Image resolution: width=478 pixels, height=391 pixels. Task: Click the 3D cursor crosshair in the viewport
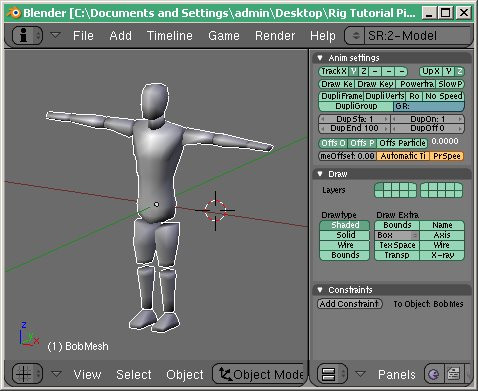click(x=215, y=210)
